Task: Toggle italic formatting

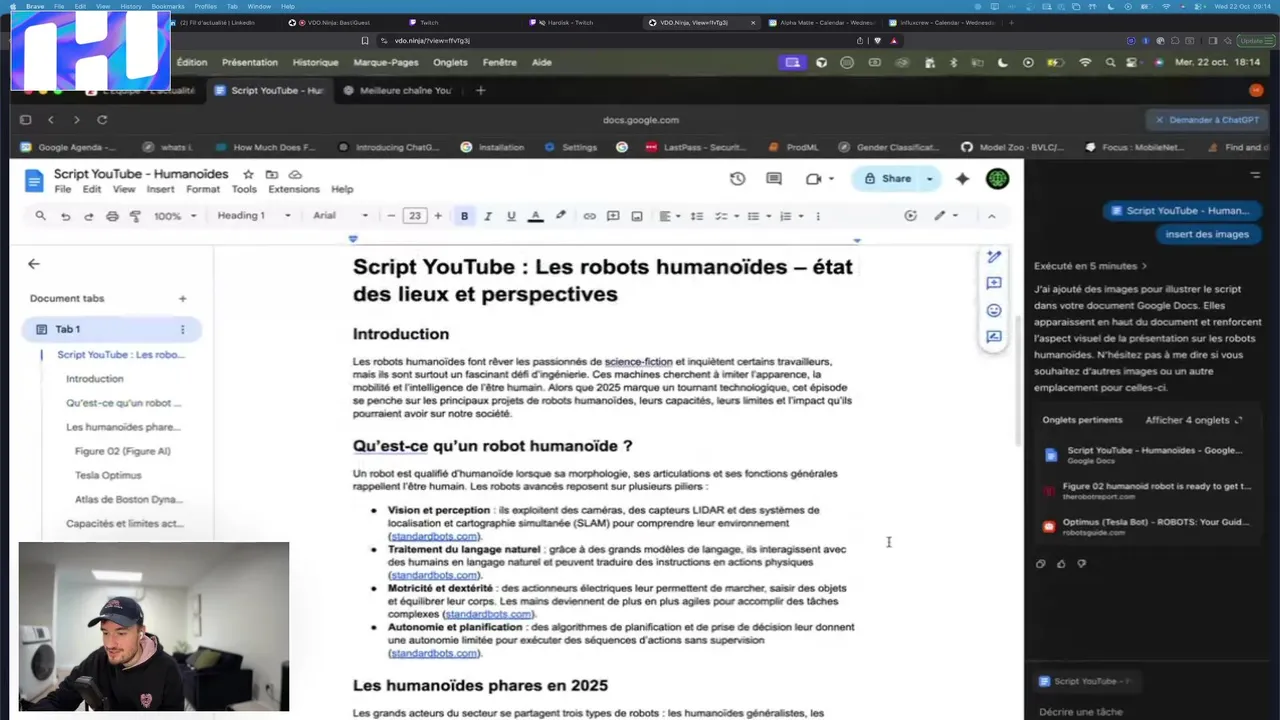Action: tap(488, 216)
